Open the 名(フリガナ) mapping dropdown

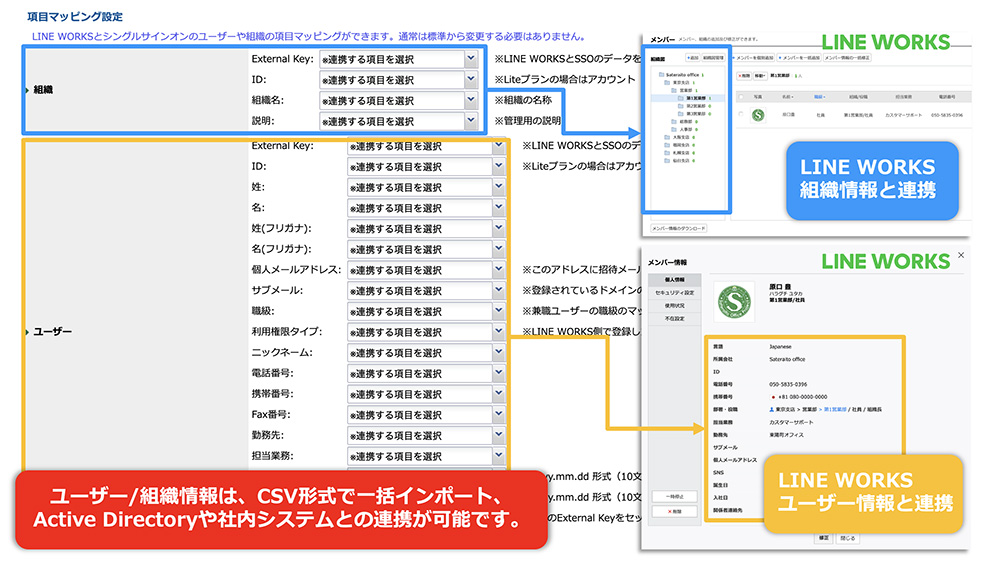pos(427,249)
